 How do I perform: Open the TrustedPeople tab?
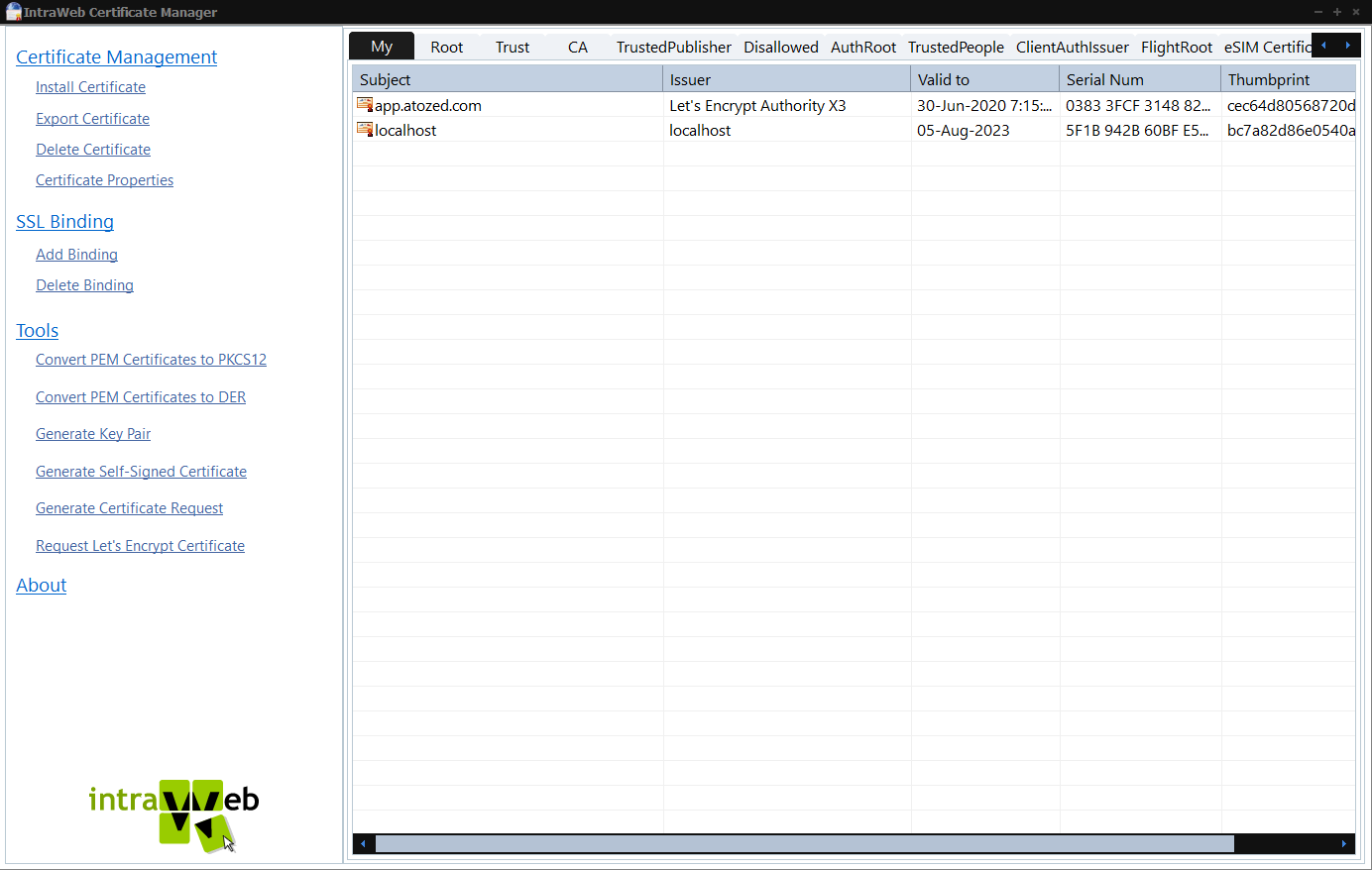click(956, 47)
